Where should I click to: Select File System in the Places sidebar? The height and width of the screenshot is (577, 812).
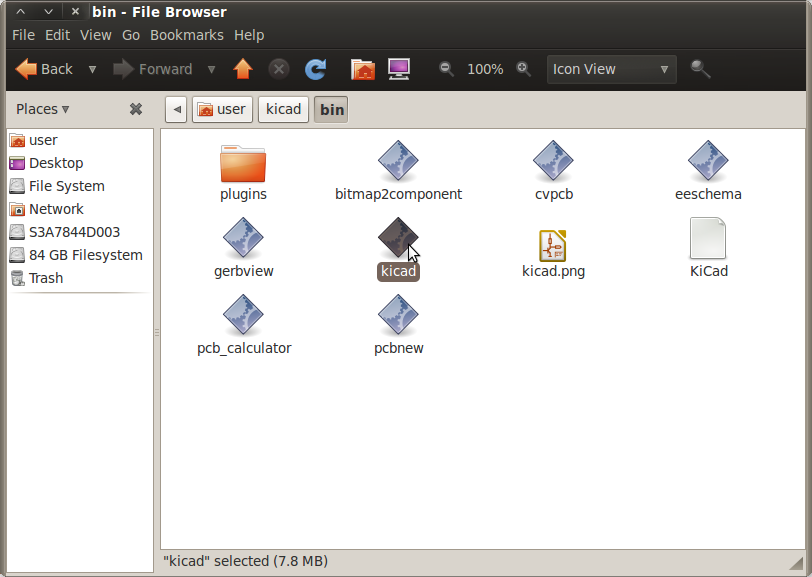(x=80, y=186)
